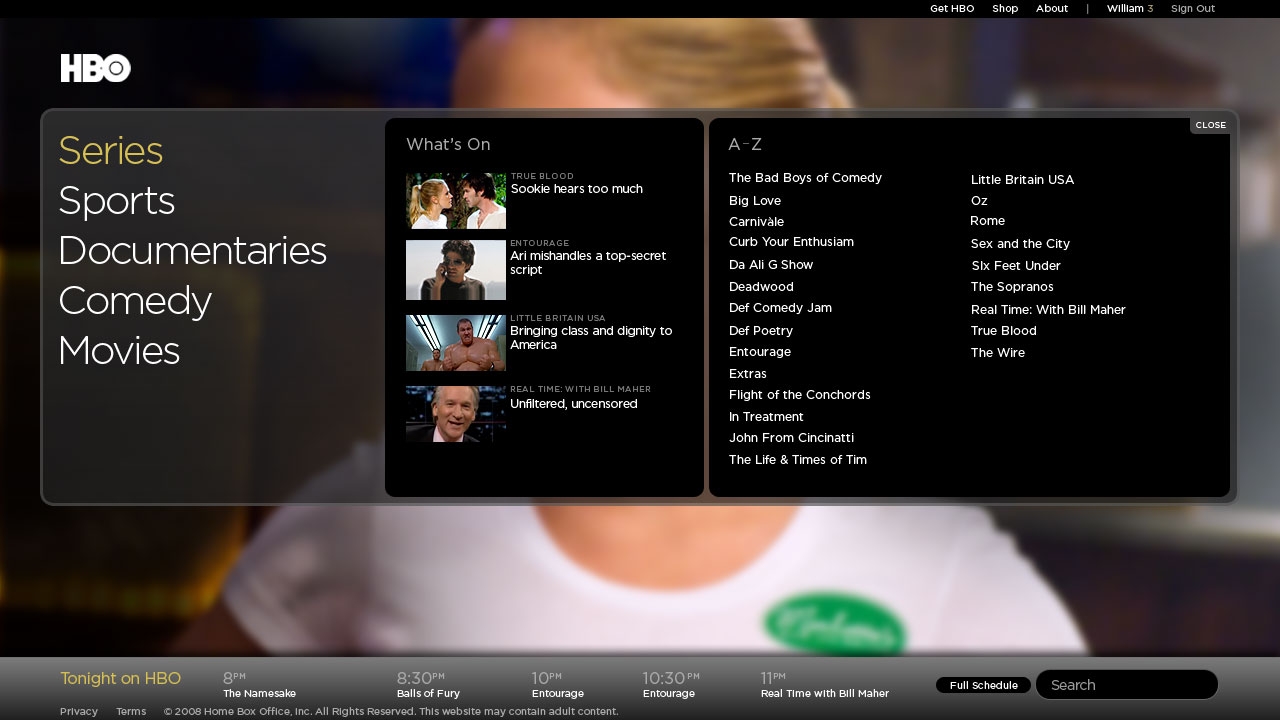
Task: Open The Sopranos
Action: [x=1012, y=287]
